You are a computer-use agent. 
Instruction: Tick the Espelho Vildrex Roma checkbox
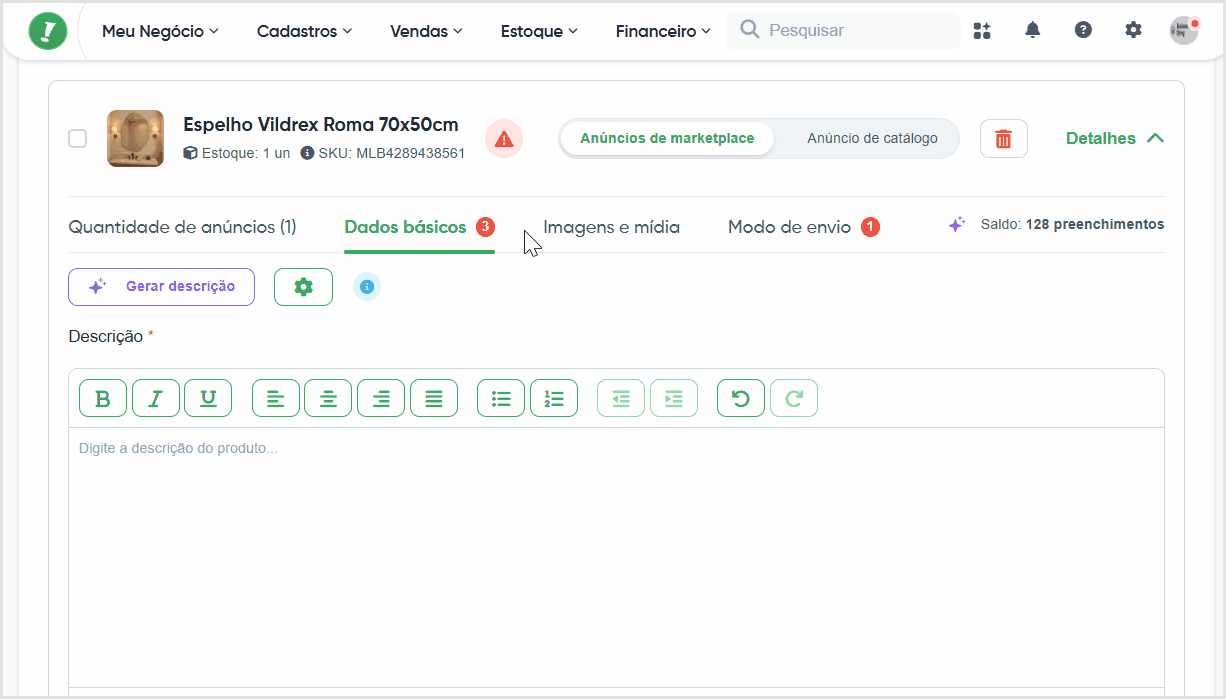77,138
